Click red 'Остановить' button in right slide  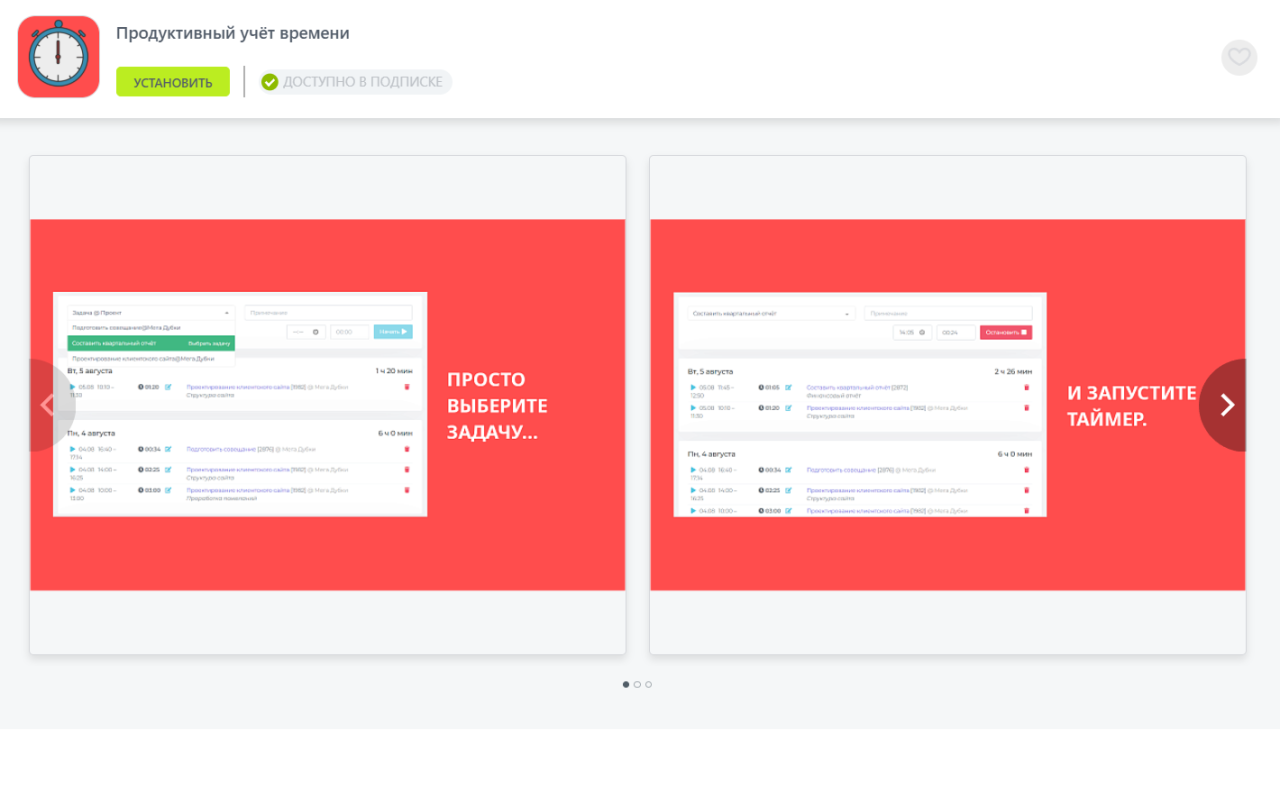[1006, 332]
